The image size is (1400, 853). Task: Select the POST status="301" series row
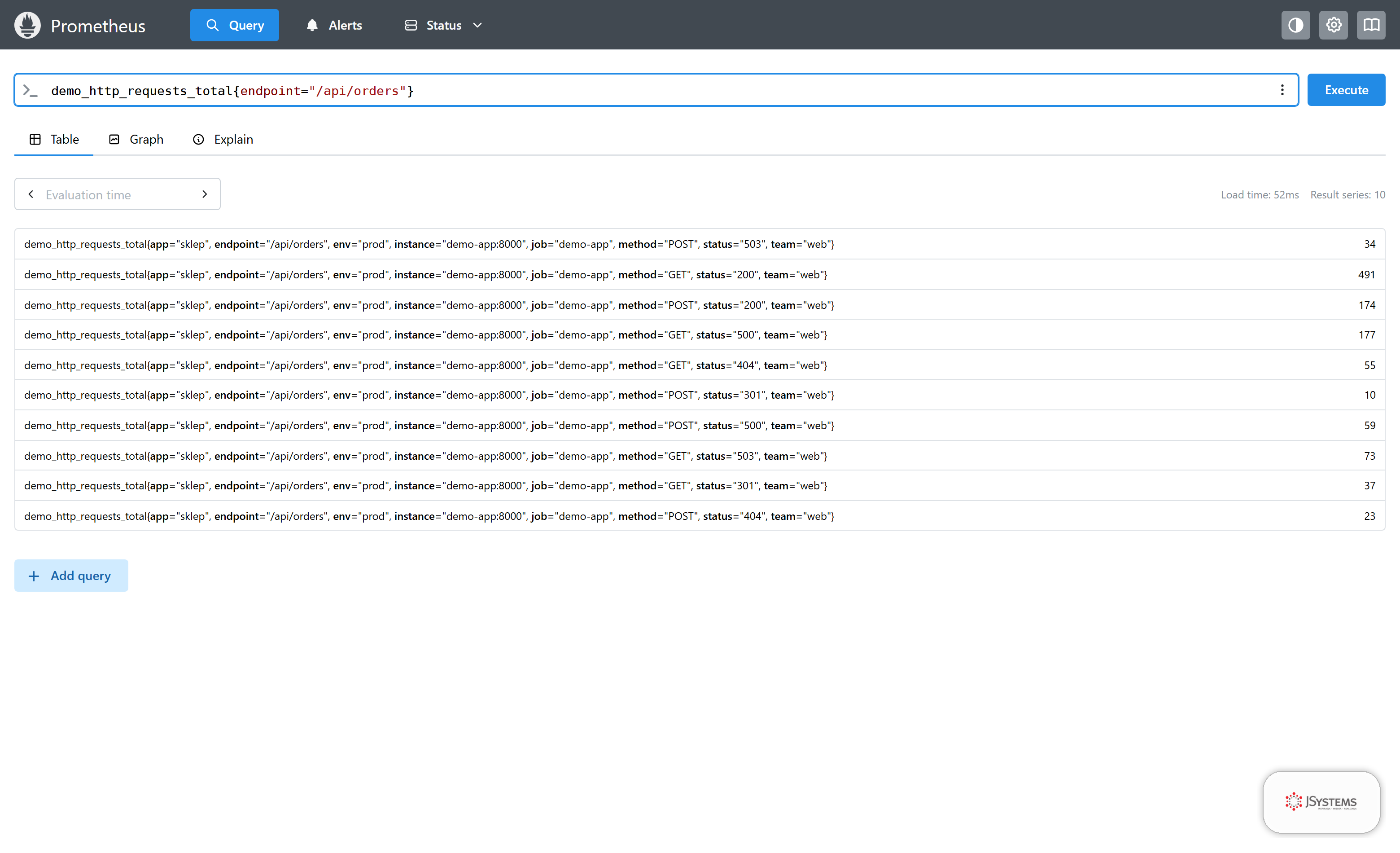click(700, 395)
